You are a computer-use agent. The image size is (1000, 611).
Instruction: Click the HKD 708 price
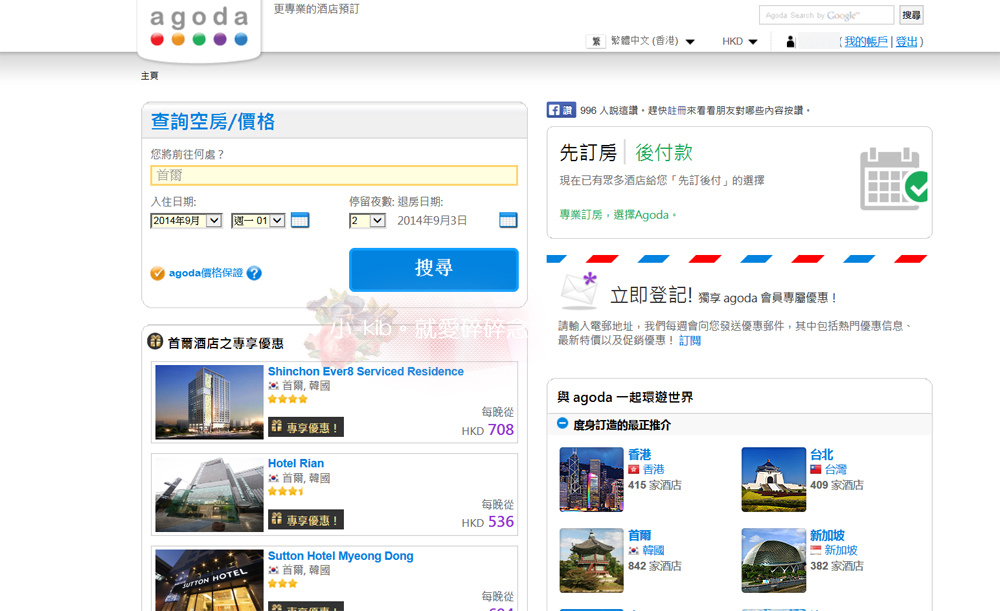pyautogui.click(x=488, y=430)
